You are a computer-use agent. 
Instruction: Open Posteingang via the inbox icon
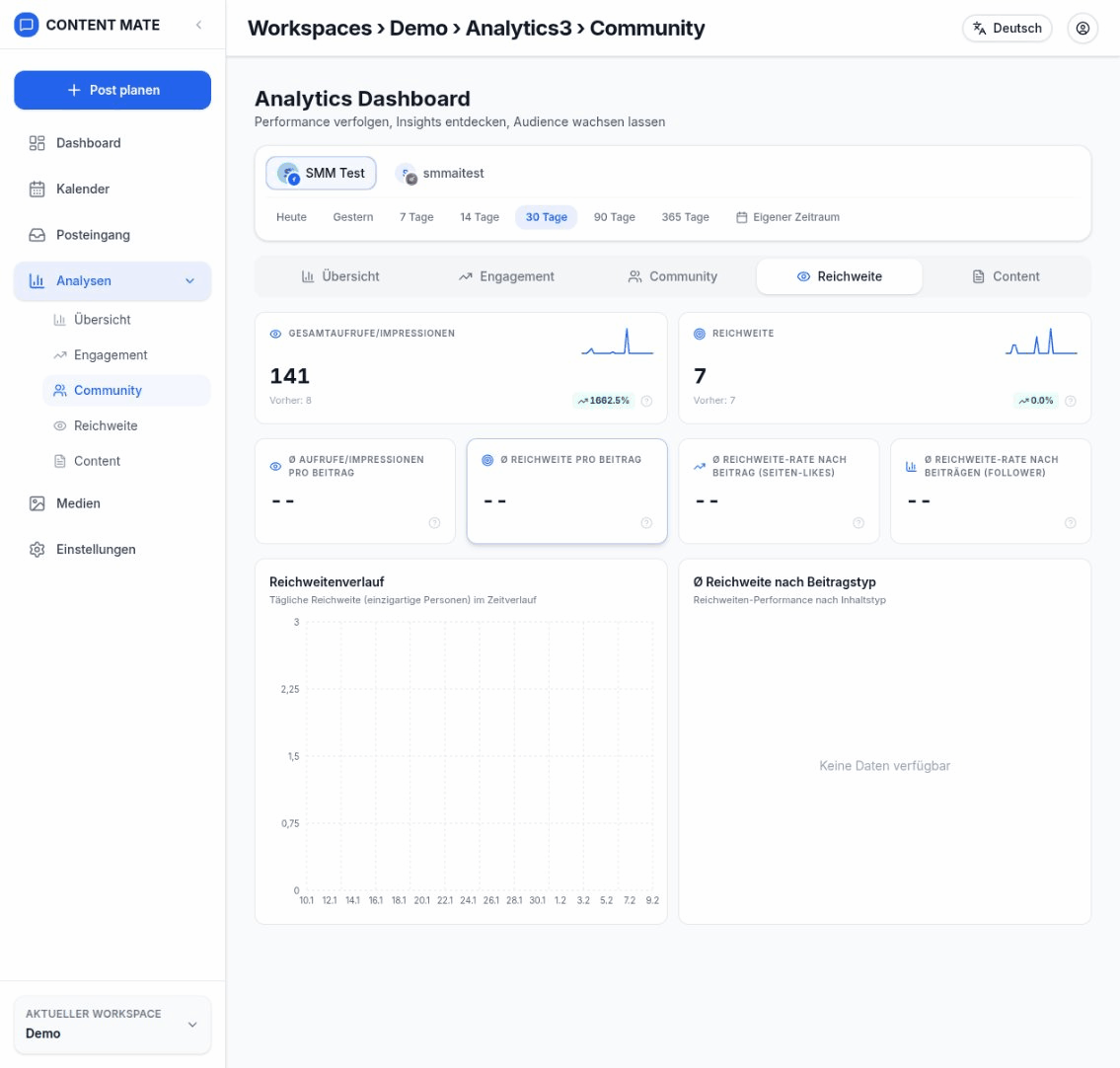[37, 235]
